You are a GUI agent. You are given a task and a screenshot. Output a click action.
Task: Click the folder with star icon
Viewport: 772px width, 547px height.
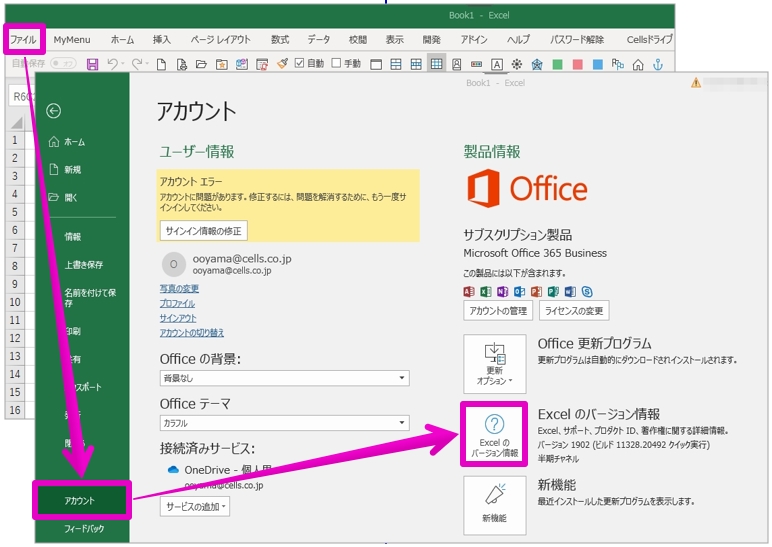(222, 64)
